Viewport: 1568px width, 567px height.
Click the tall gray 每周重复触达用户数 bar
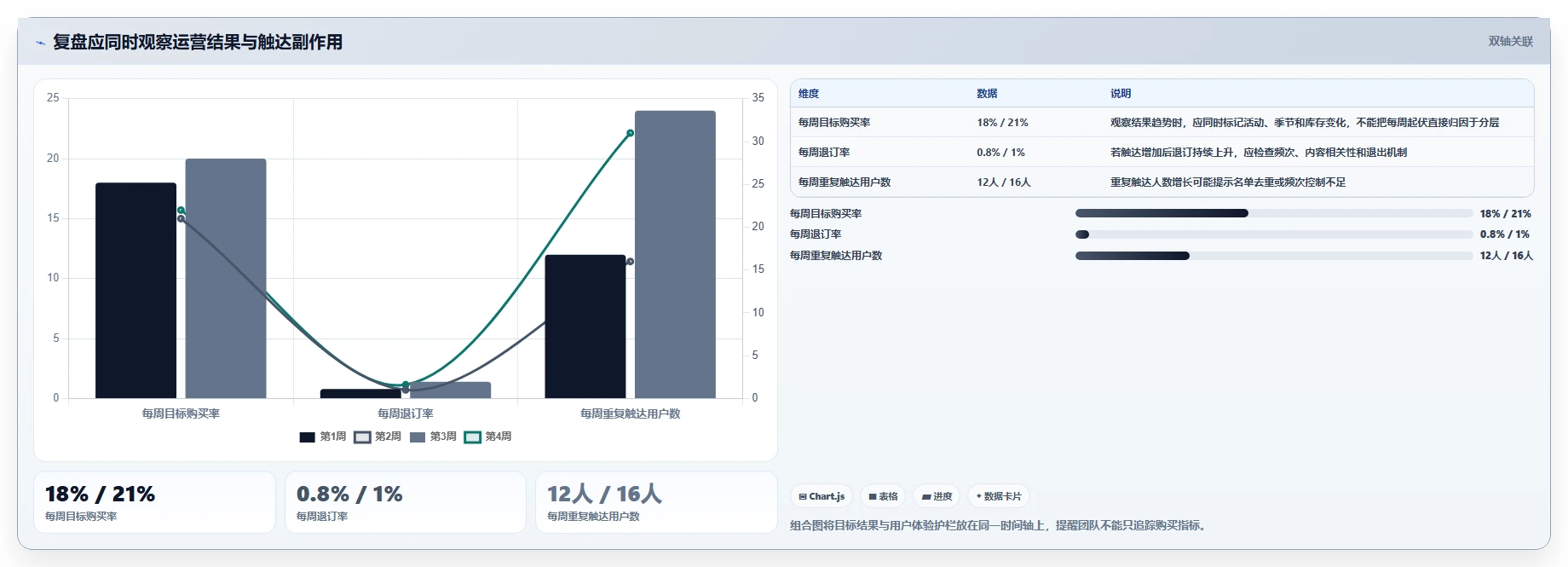(675, 254)
